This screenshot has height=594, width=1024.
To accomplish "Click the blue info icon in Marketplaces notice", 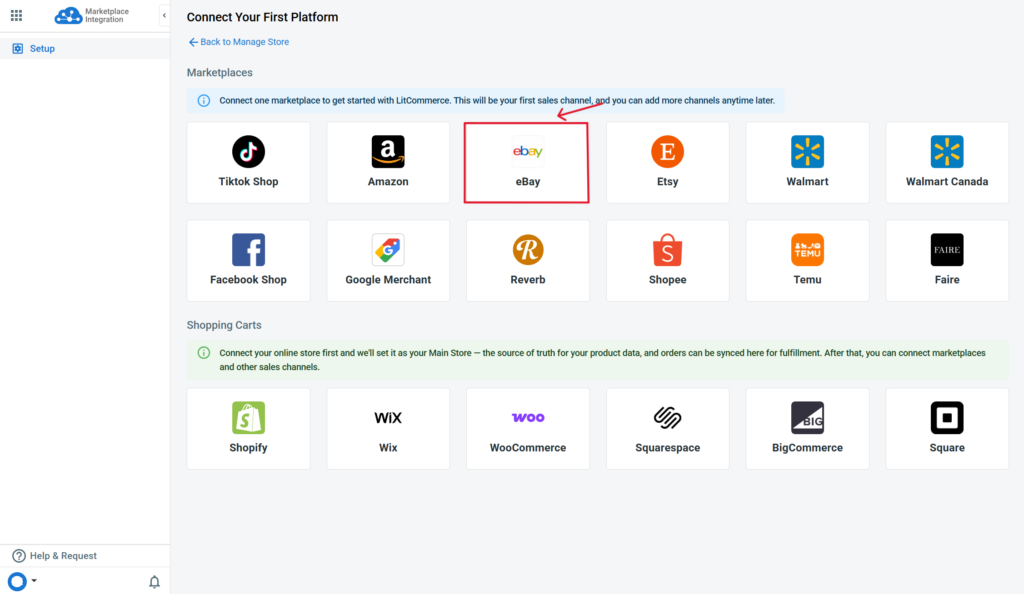I will pos(204,101).
